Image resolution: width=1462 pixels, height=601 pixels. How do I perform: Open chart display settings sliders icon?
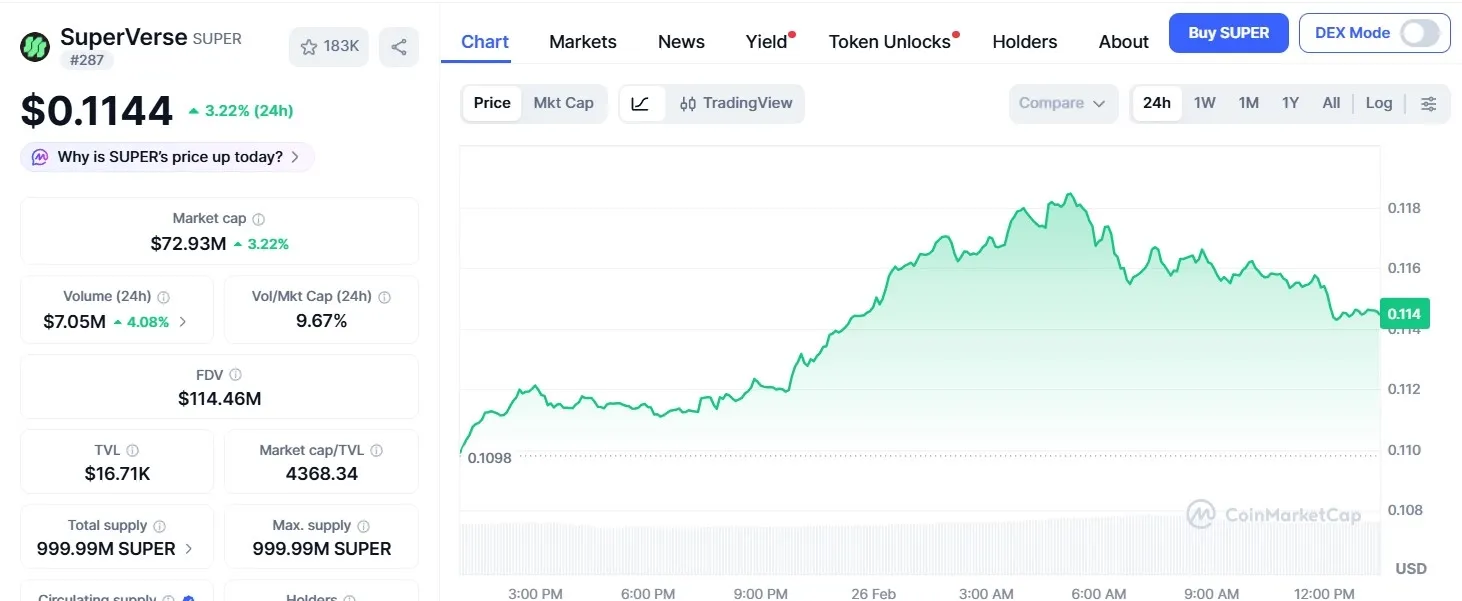(x=1429, y=103)
